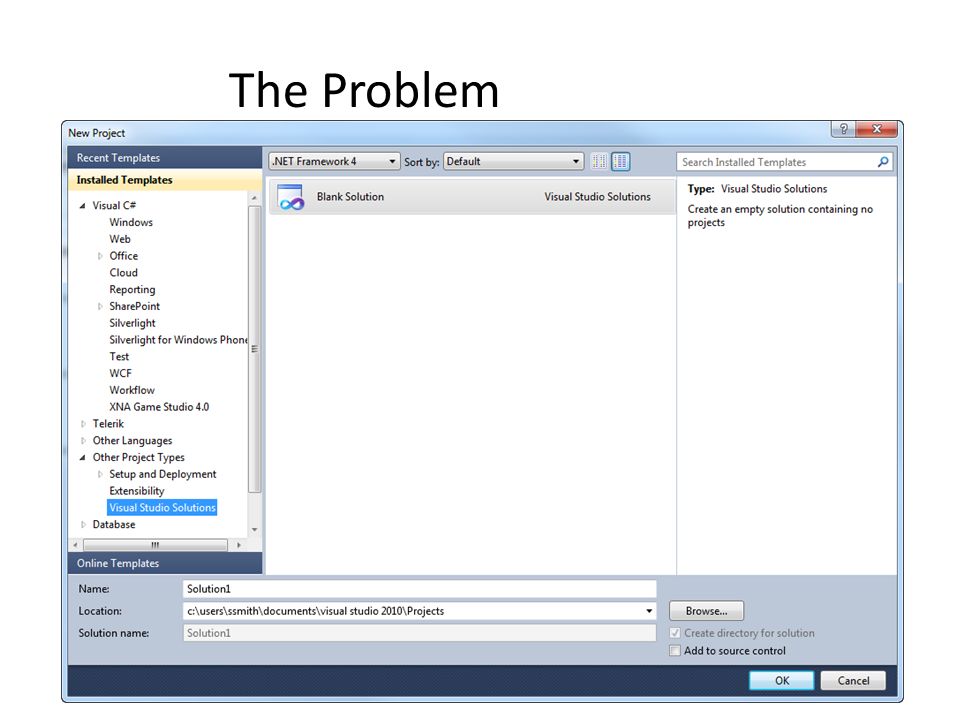Open the Online Templates section
Image resolution: width=960 pixels, height=720 pixels.
(x=165, y=563)
